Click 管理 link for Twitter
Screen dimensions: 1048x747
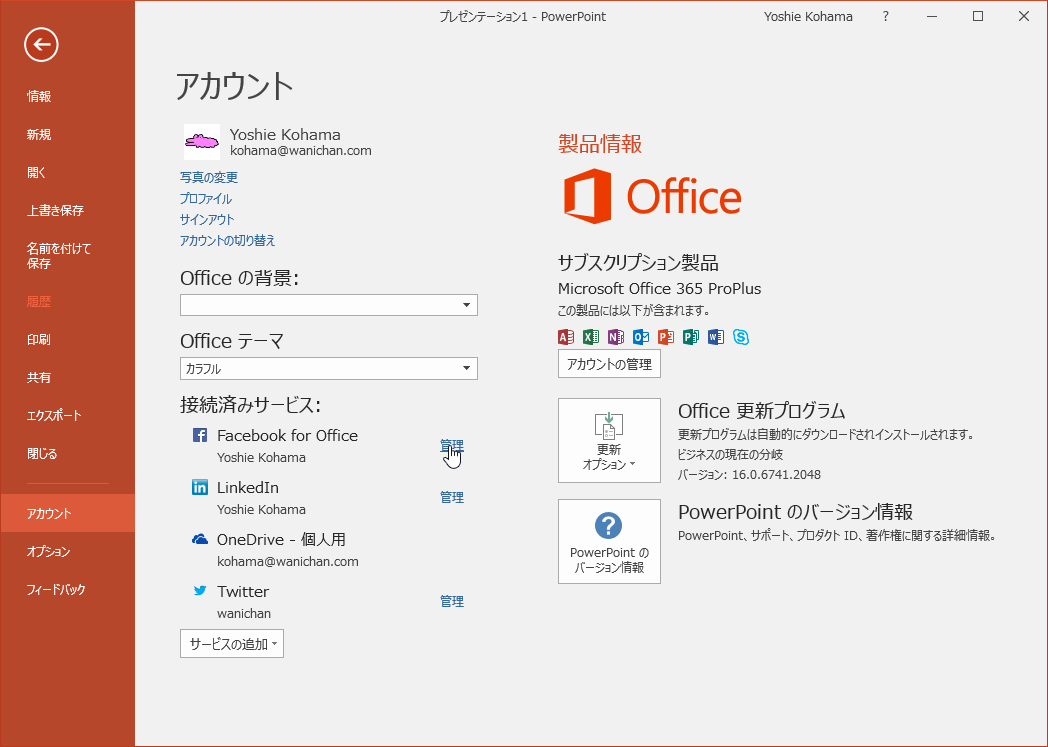tap(452, 601)
